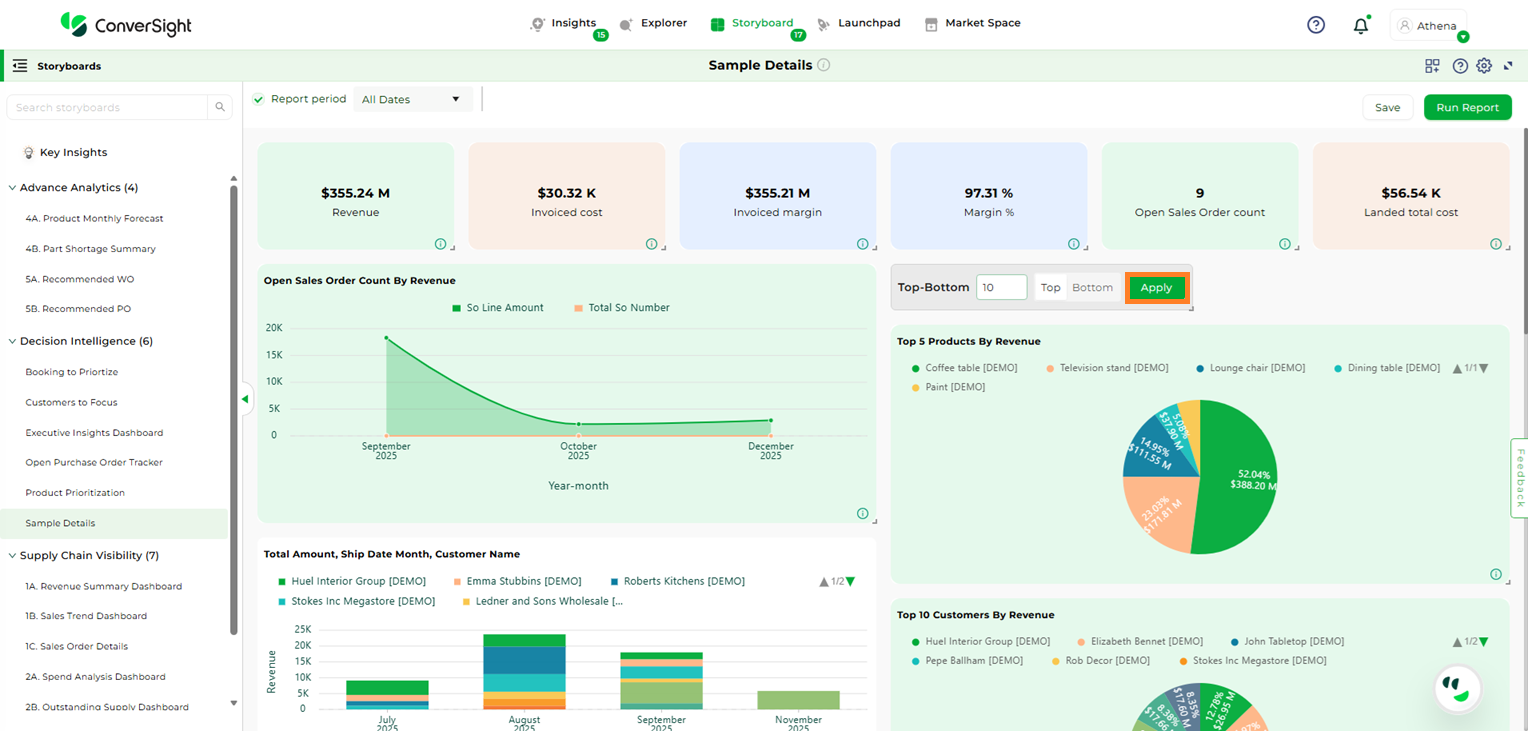Open the Launchpad tab
1528x731 pixels.
(858, 23)
